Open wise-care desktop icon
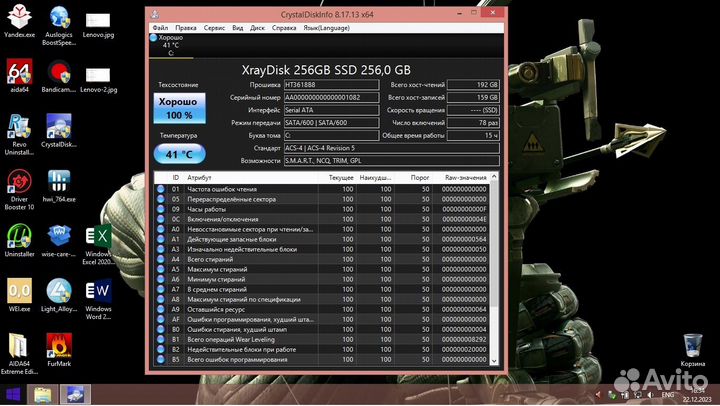720x406 pixels. (x=59, y=240)
